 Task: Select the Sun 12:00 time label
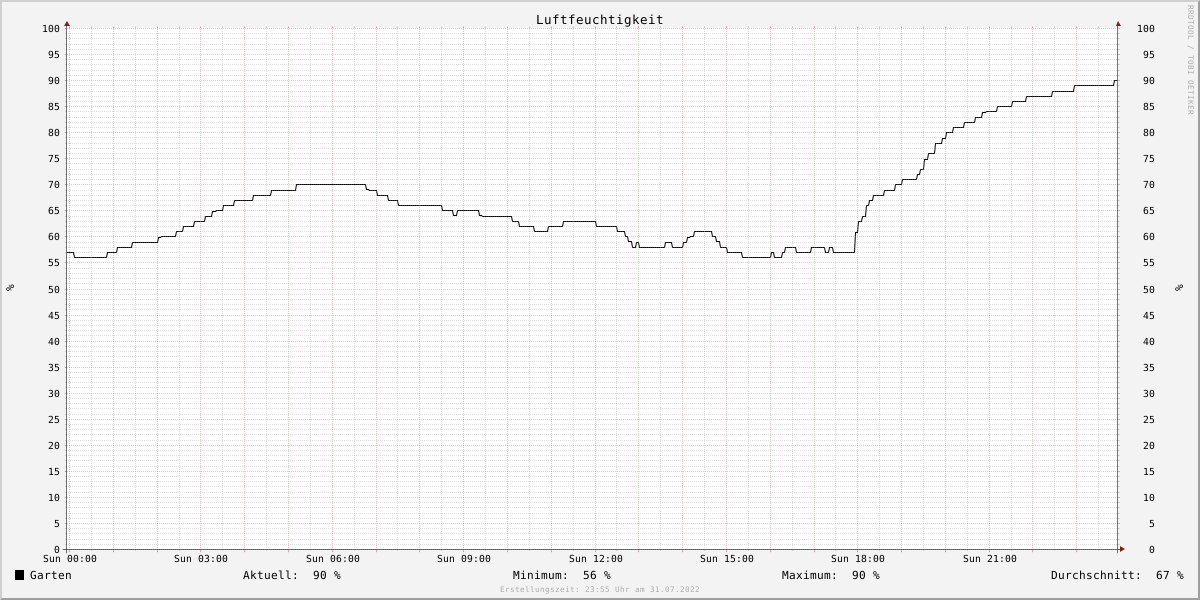point(596,559)
